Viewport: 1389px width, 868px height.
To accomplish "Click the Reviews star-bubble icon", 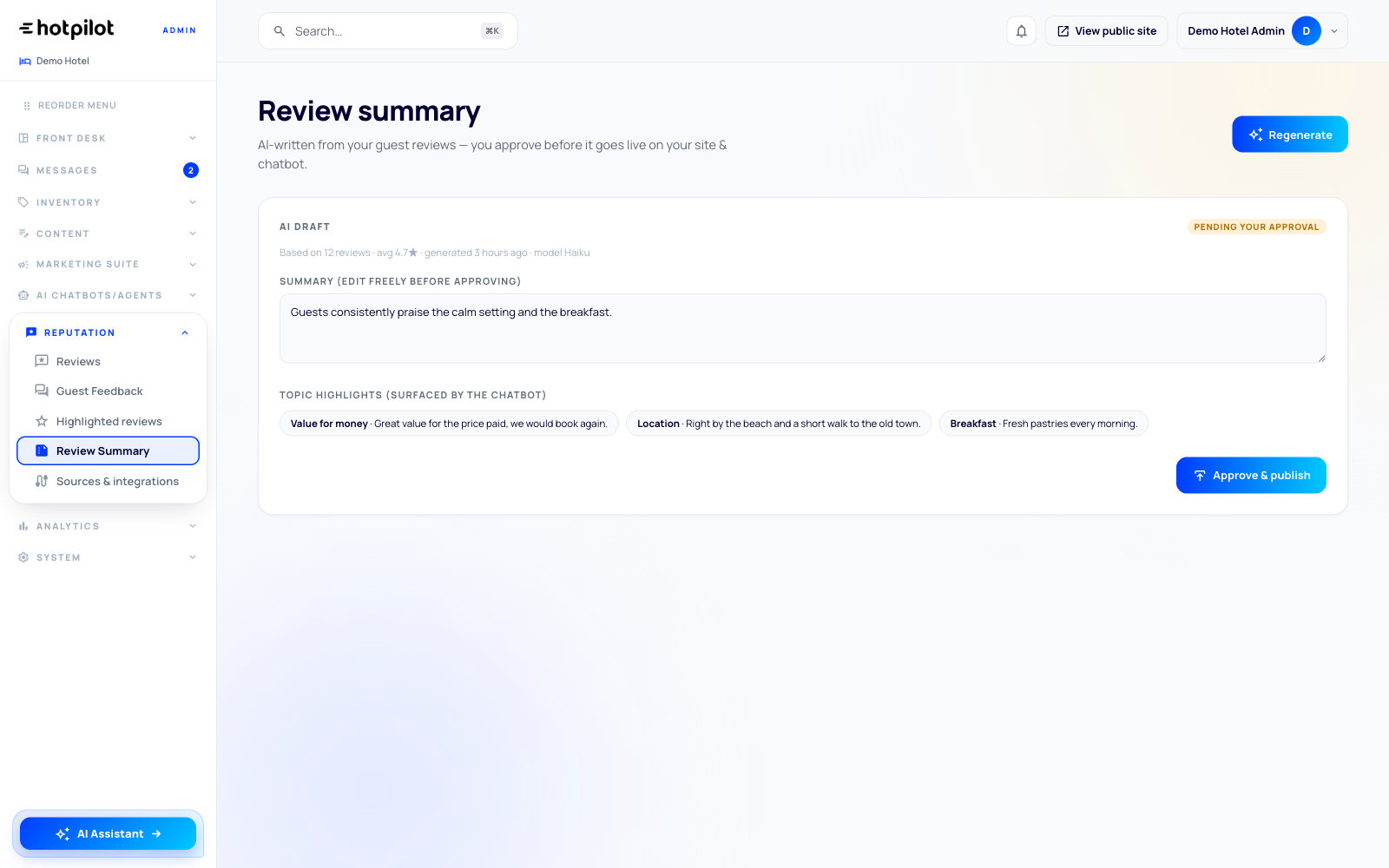I will 42,361.
